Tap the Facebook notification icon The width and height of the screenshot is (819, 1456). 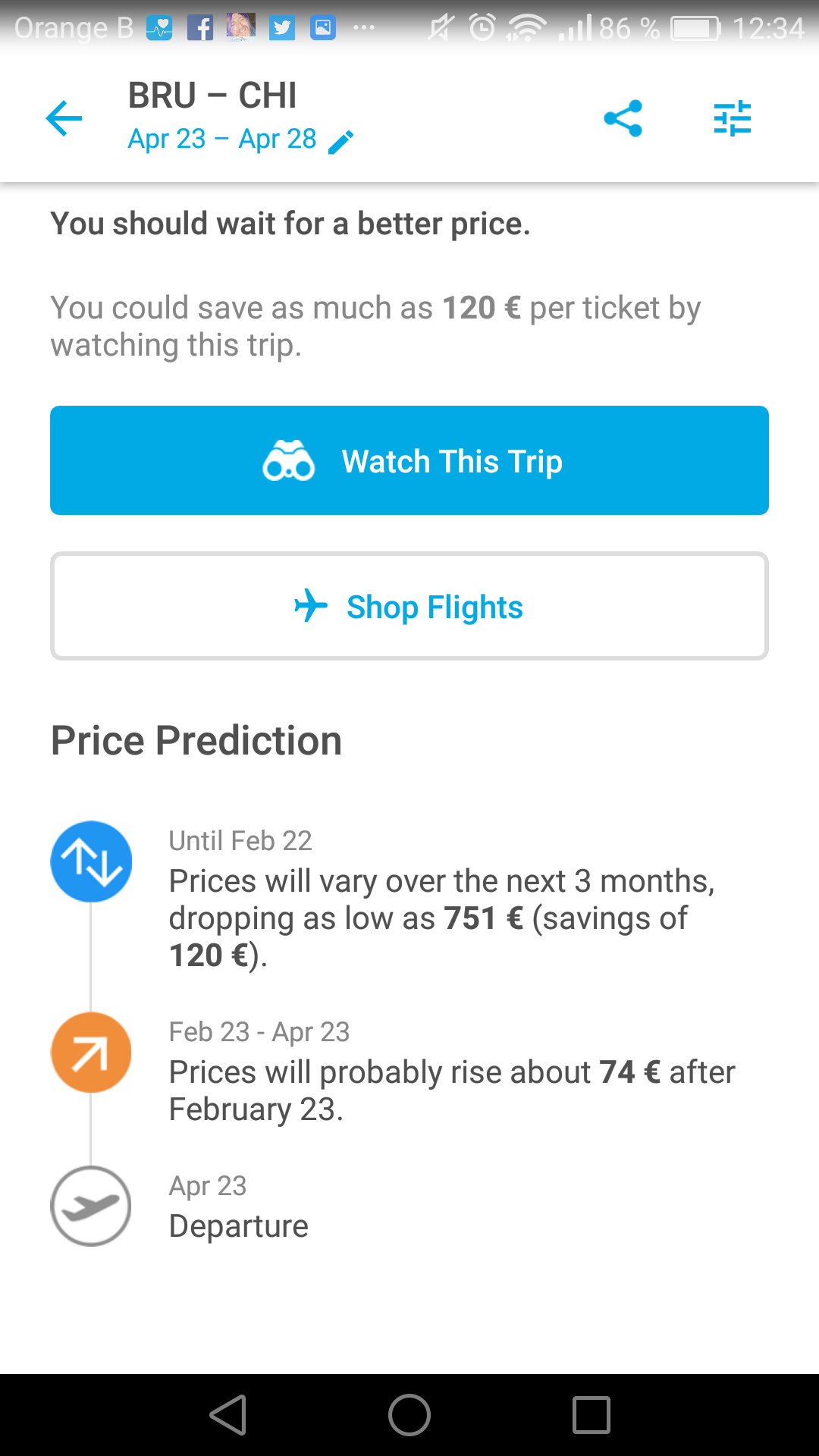coord(200,29)
